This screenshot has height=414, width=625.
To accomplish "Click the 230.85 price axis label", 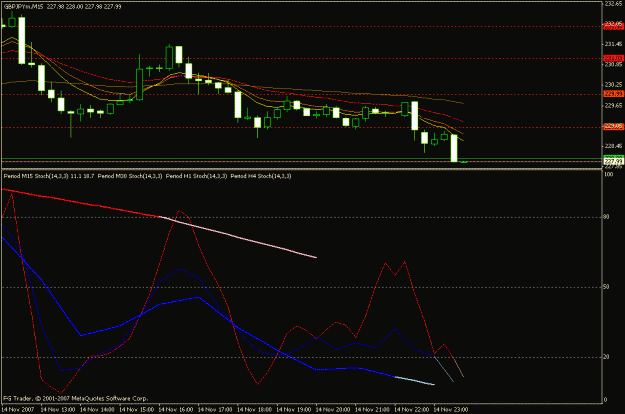I will 613,64.
